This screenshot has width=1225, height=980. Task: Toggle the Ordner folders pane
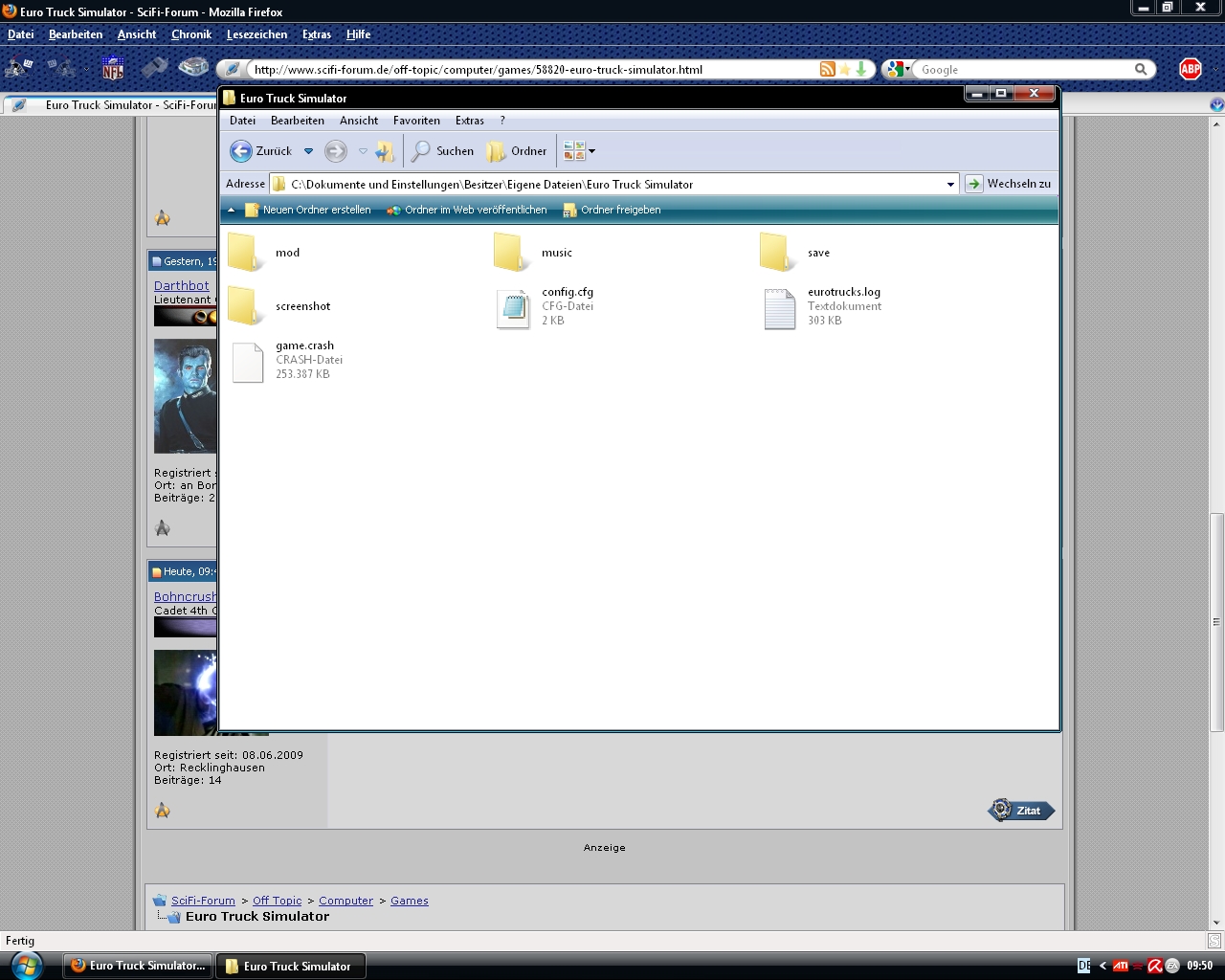click(517, 151)
